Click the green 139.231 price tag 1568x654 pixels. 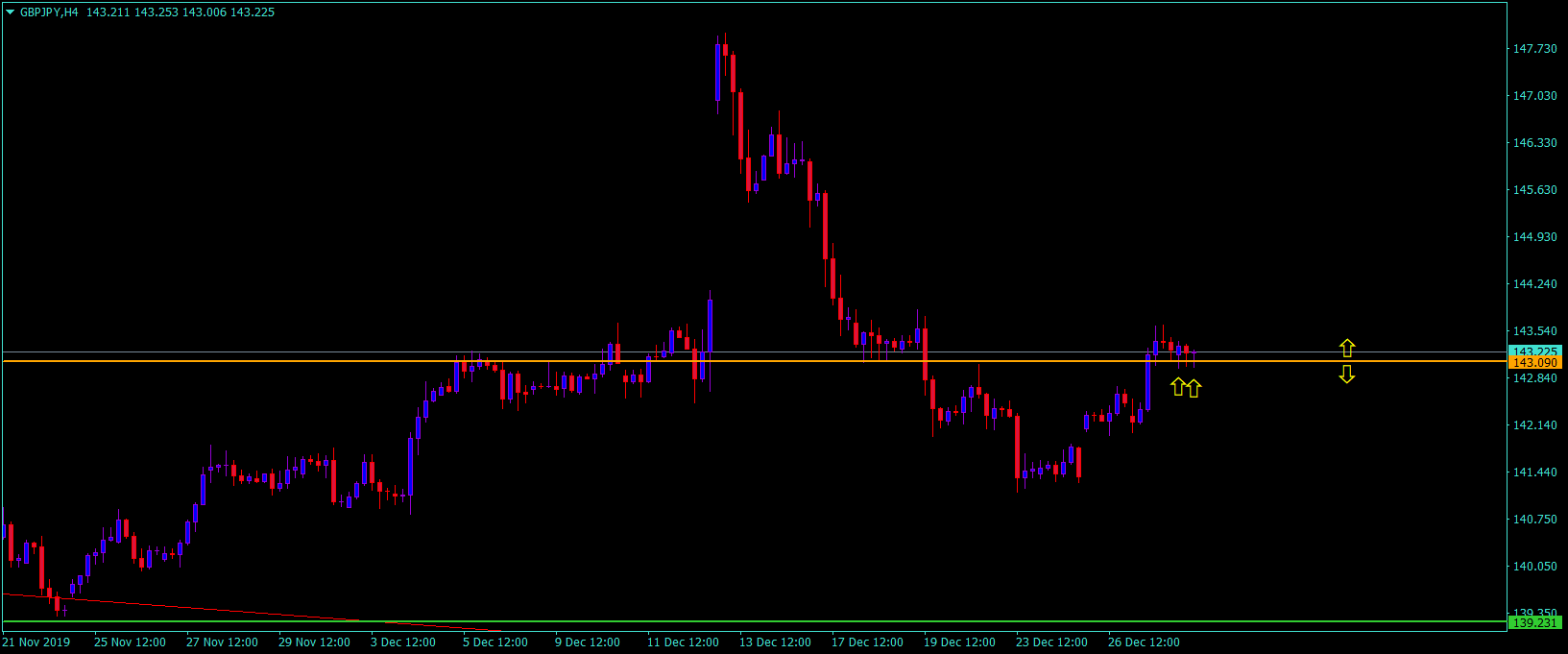click(1535, 622)
